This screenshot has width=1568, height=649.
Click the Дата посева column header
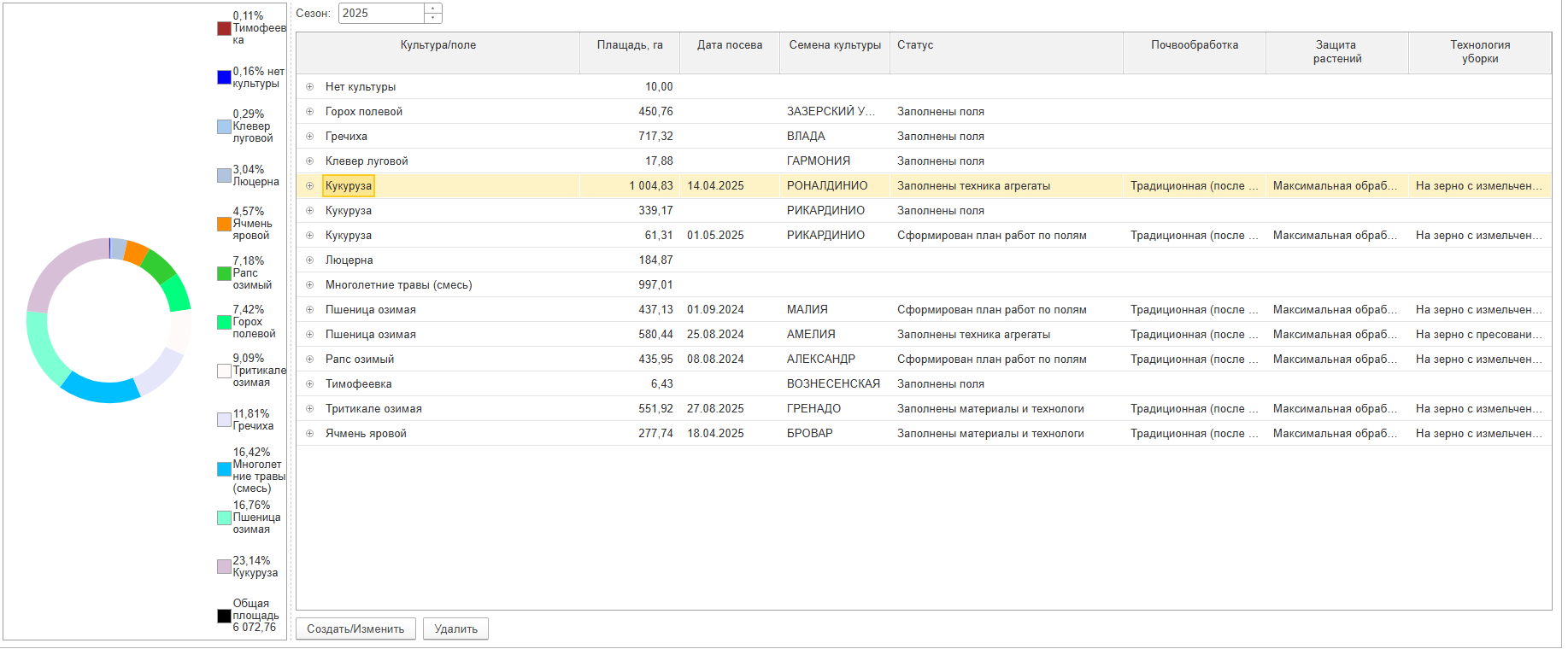pos(729,45)
